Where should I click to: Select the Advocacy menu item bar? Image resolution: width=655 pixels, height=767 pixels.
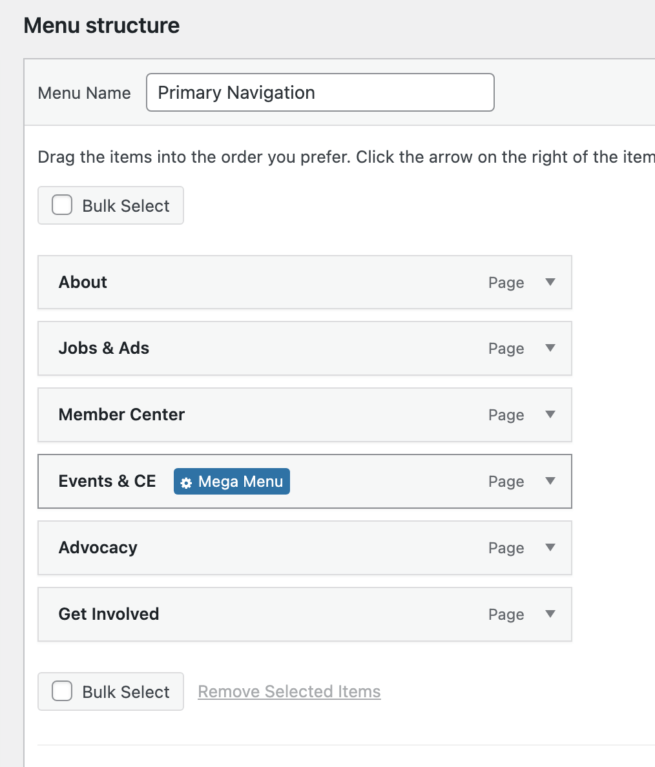tap(305, 548)
